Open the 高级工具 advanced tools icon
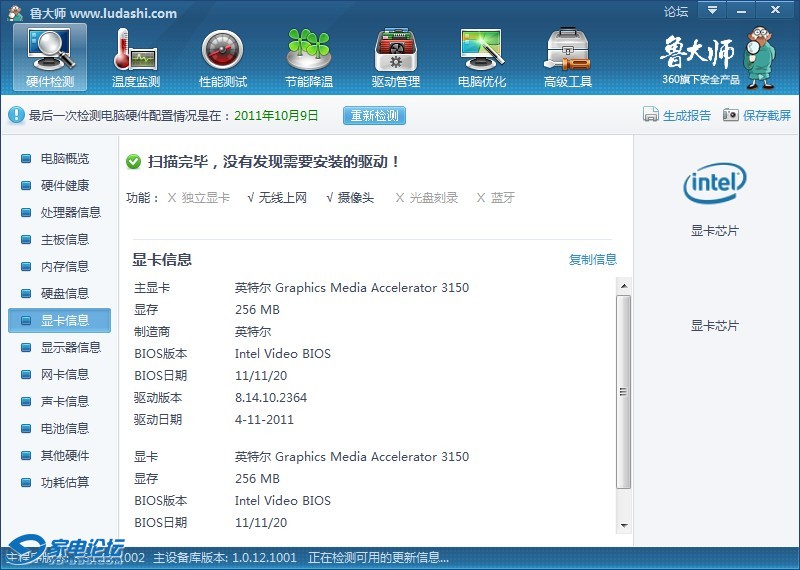The image size is (800, 570). coord(567,58)
